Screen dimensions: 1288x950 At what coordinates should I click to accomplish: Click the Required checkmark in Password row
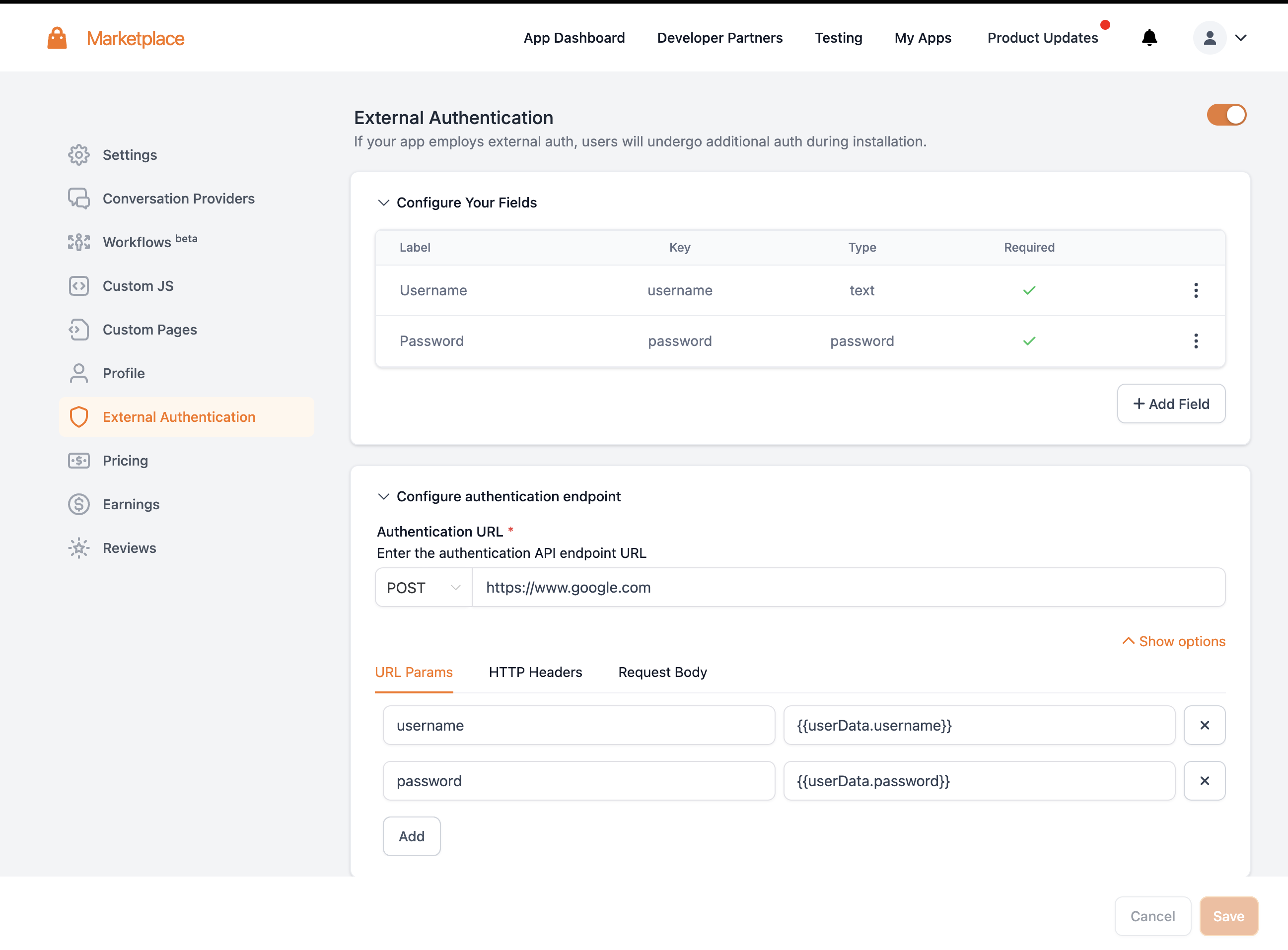[1029, 341]
